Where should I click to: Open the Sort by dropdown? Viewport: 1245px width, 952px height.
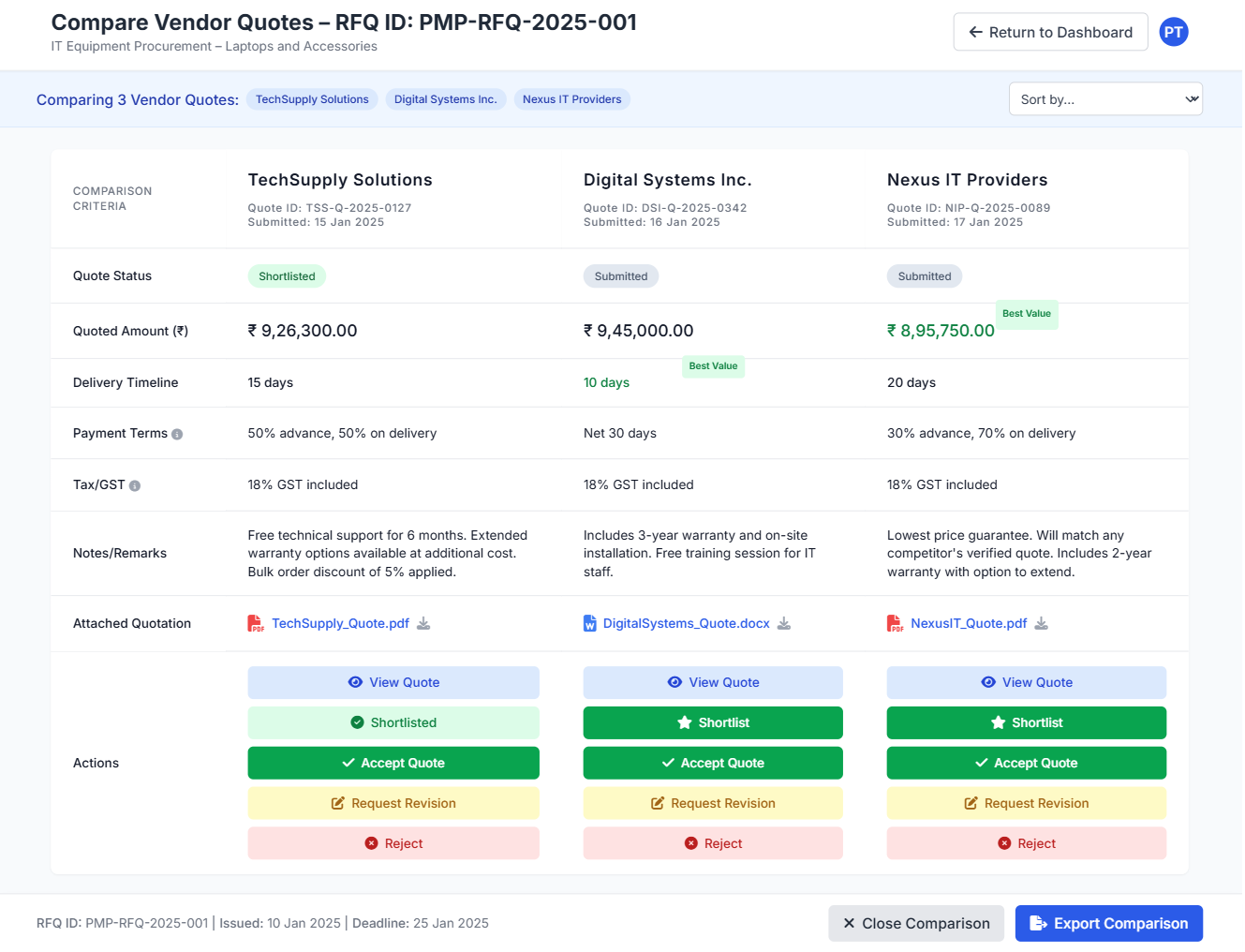click(1105, 99)
